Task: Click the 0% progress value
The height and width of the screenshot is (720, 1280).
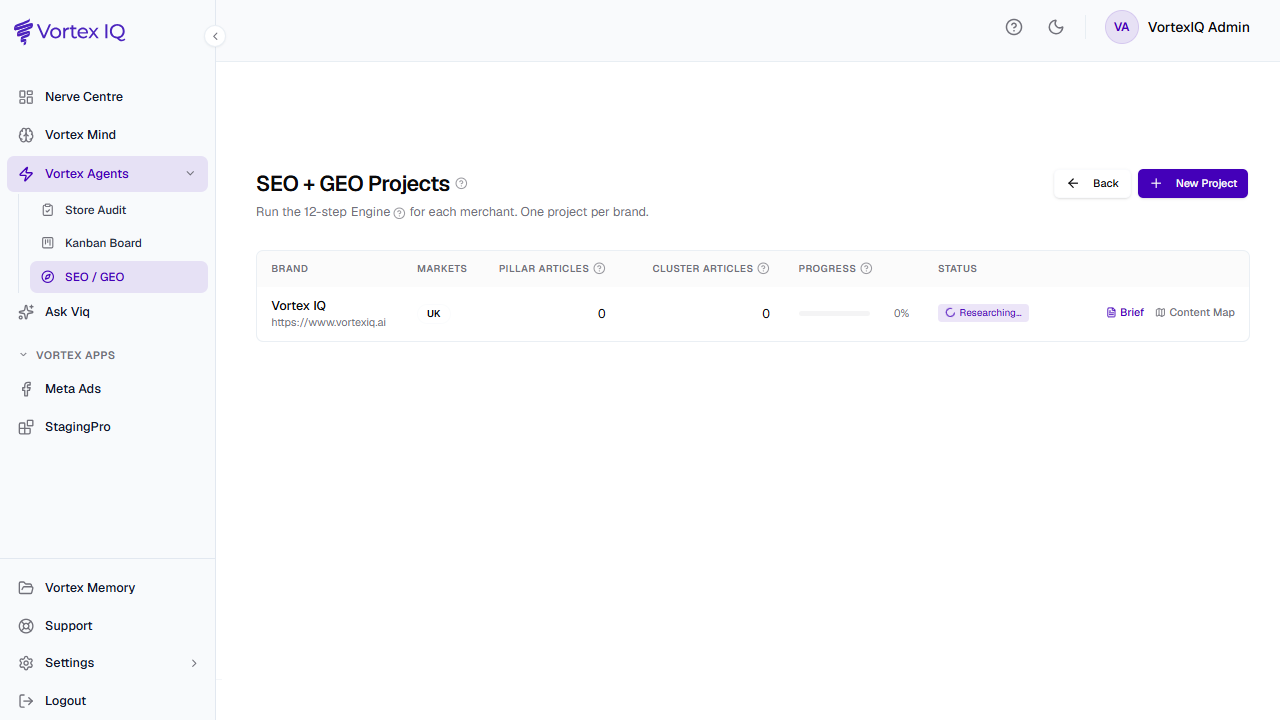Action: click(902, 314)
